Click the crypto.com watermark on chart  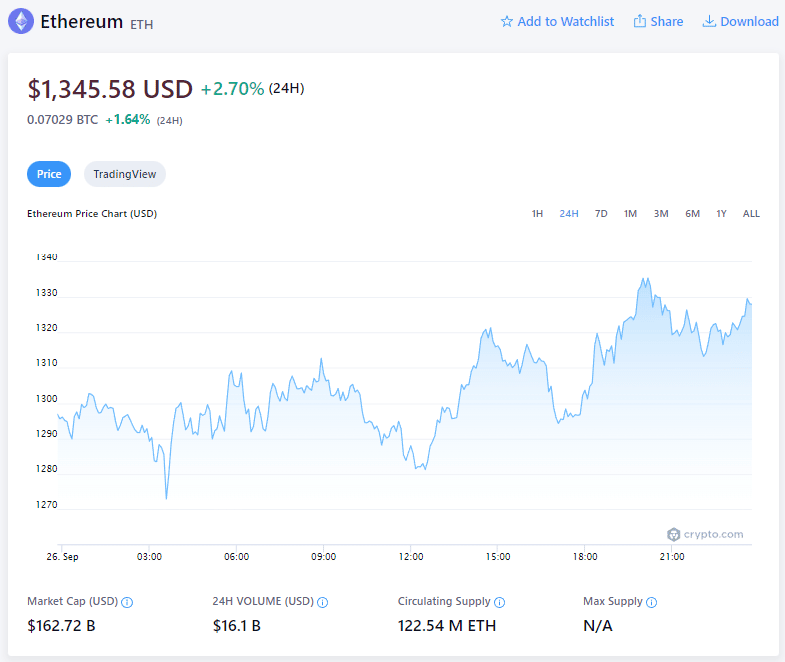point(705,534)
